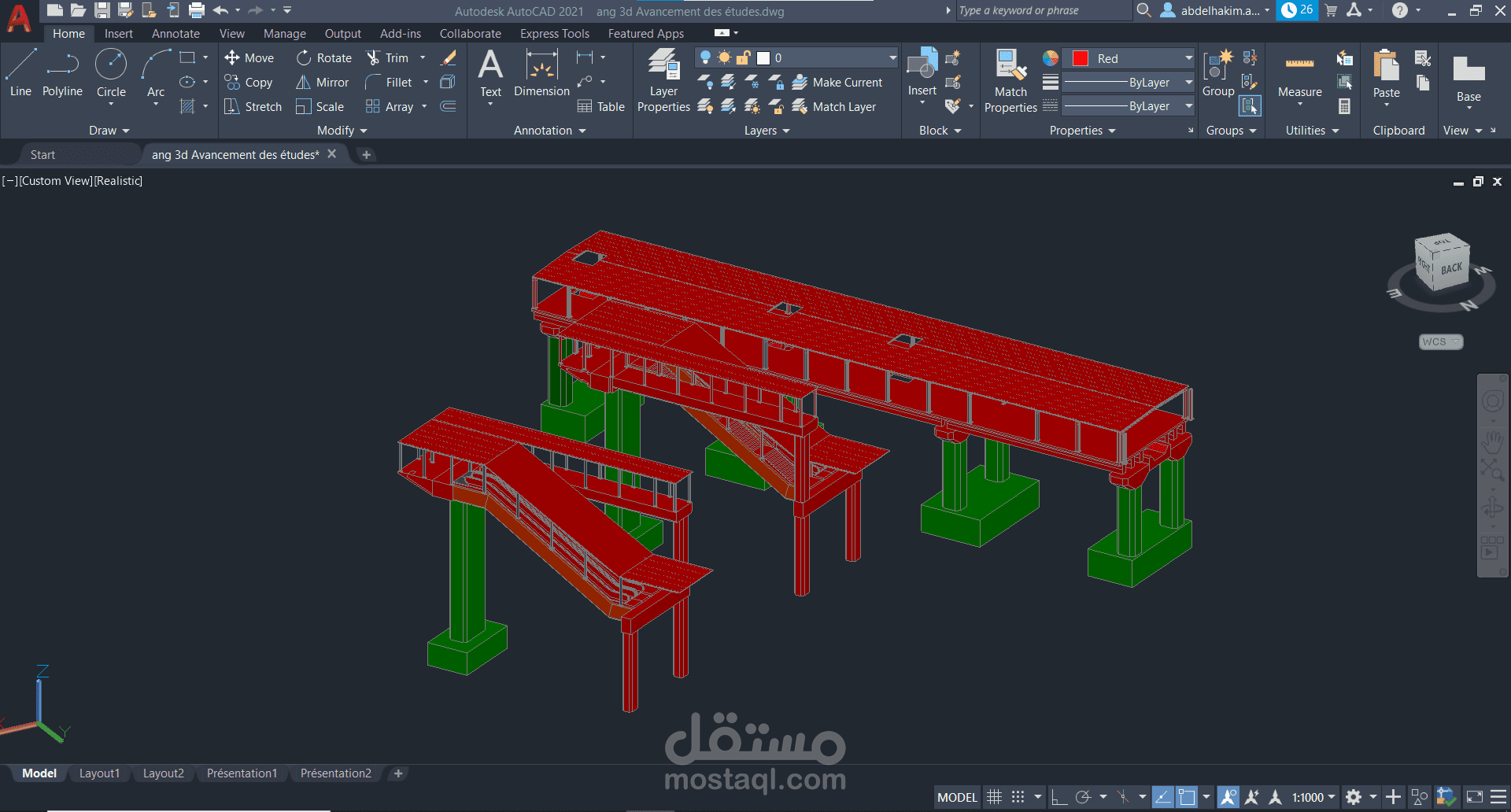The image size is (1511, 812).
Task: Open the Text annotation tool
Action: click(490, 74)
